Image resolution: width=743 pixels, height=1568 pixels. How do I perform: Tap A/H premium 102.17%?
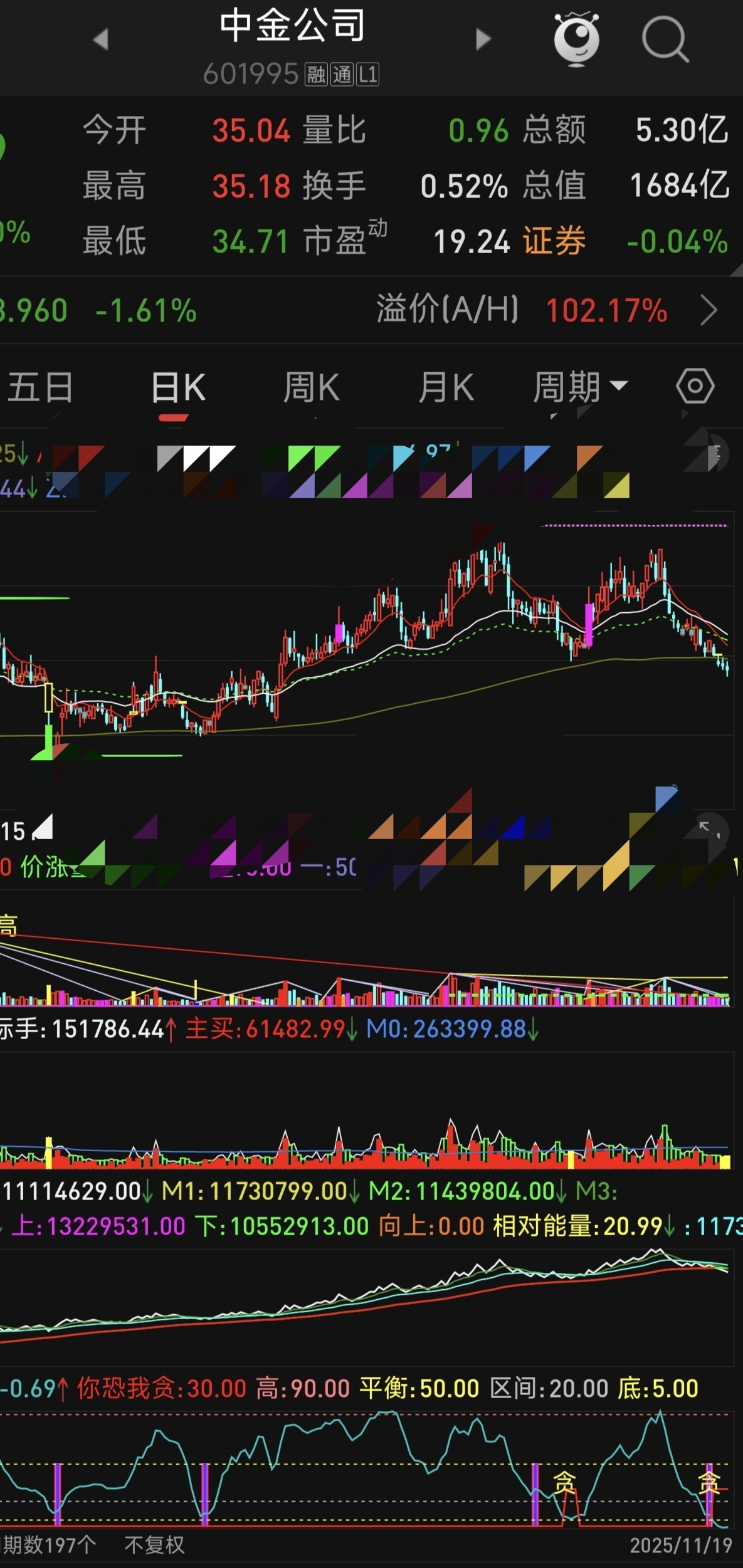606,311
